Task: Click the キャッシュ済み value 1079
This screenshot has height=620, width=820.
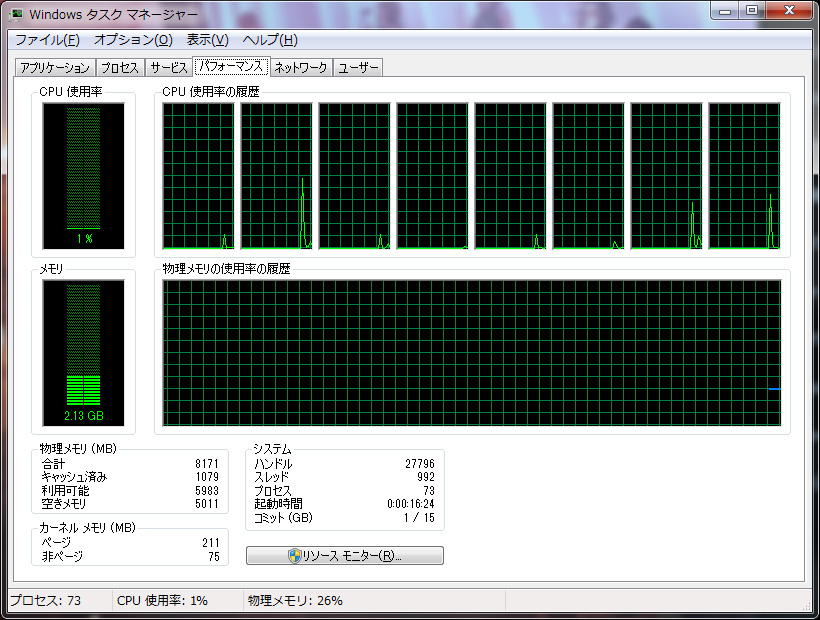Action: (x=207, y=477)
